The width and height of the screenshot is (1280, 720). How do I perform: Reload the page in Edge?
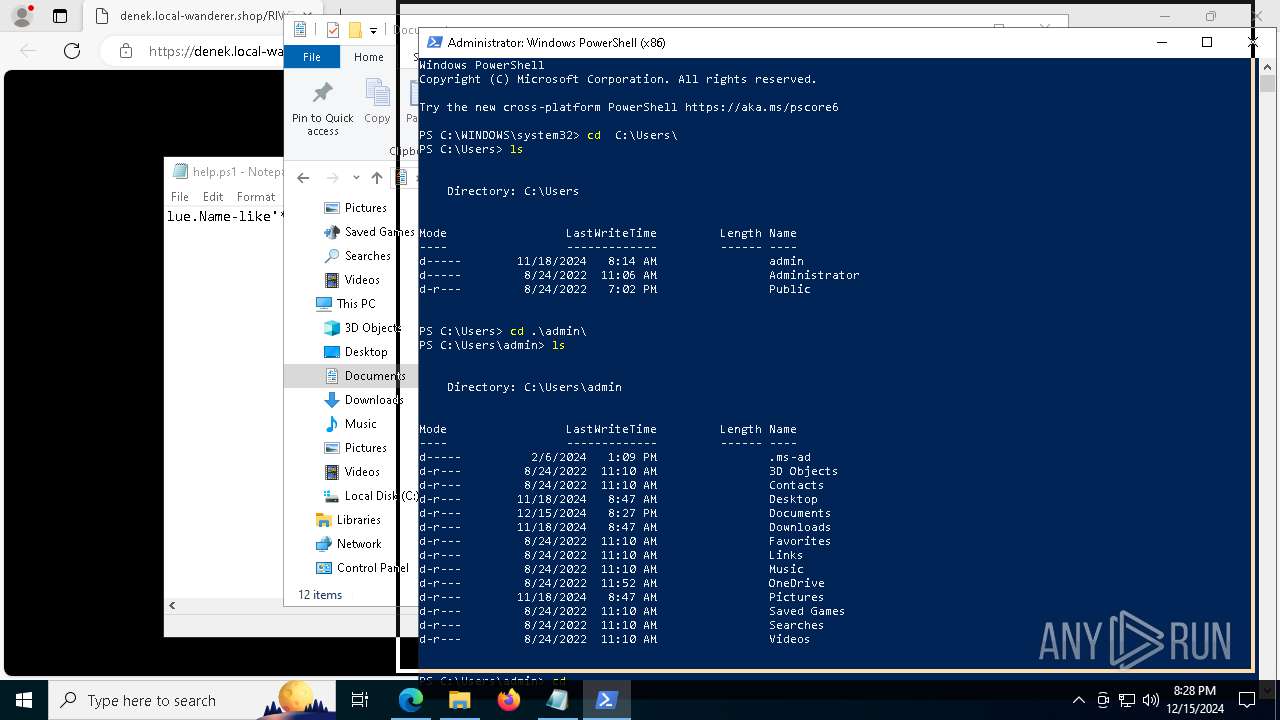point(72,51)
